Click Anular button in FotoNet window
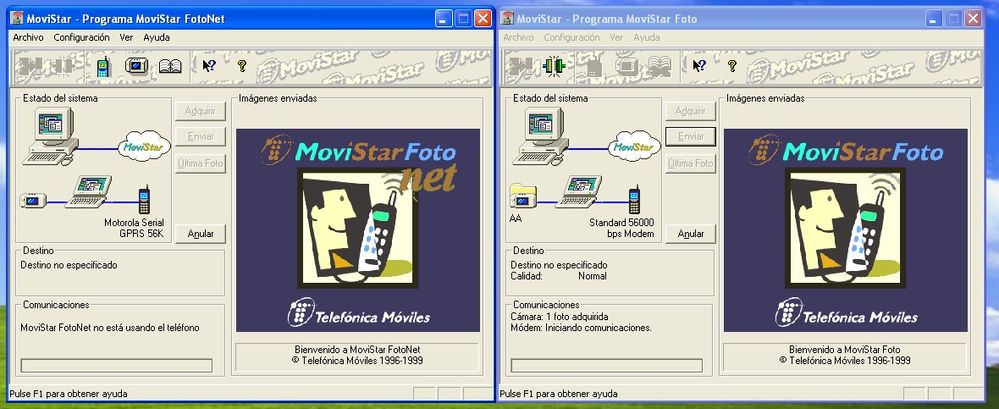The width and height of the screenshot is (999, 409). 201,234
